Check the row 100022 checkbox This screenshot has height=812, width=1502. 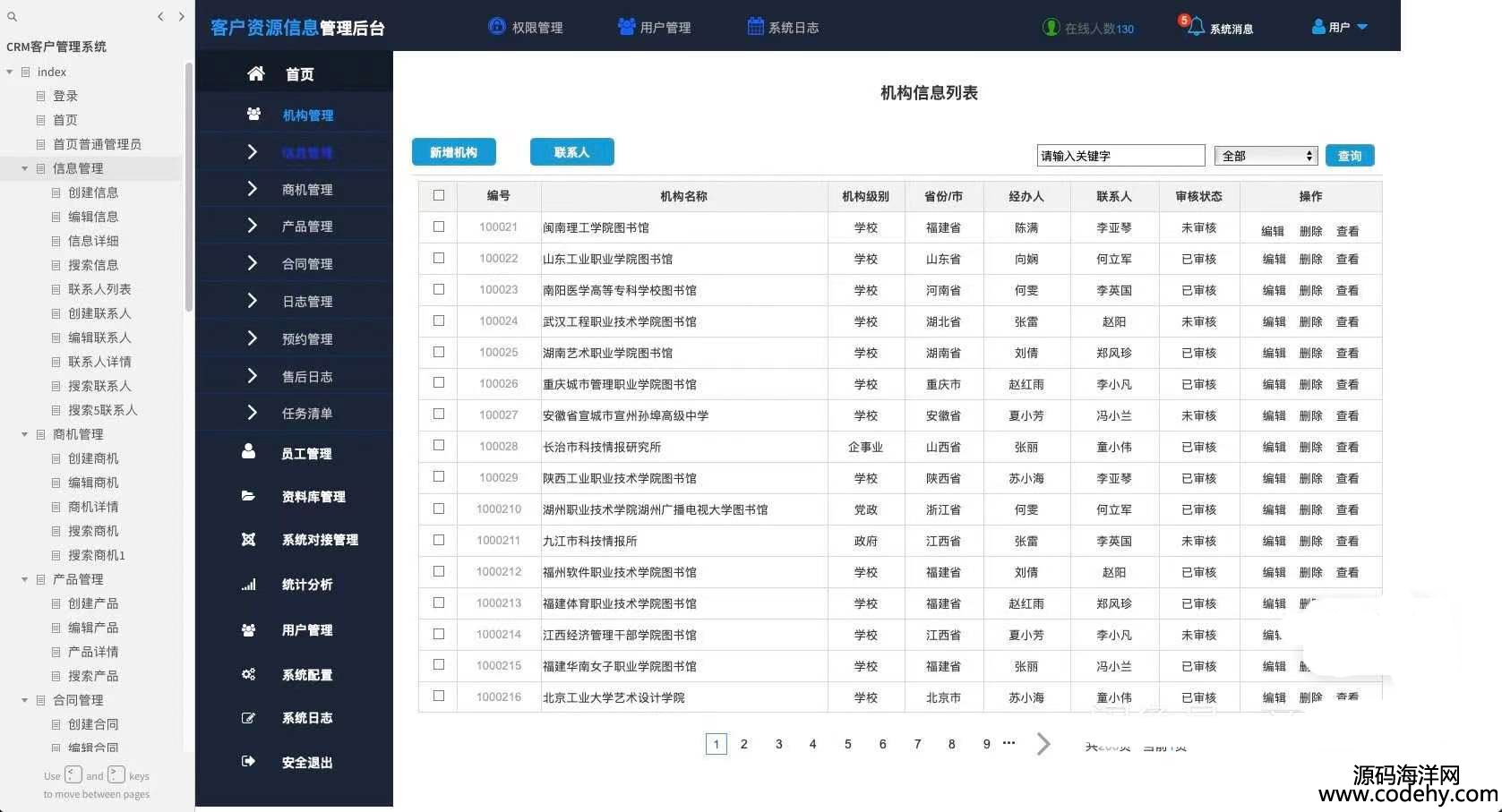[x=439, y=258]
